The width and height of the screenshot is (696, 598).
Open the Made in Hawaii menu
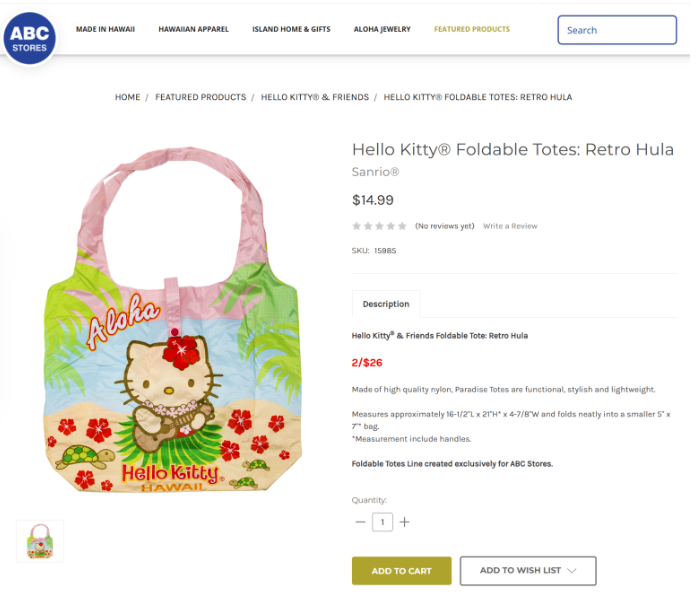105,30
